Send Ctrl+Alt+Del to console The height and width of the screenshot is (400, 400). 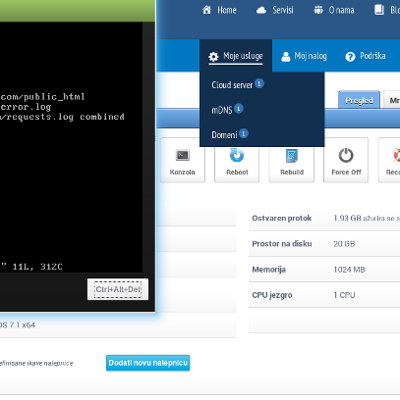click(x=118, y=289)
